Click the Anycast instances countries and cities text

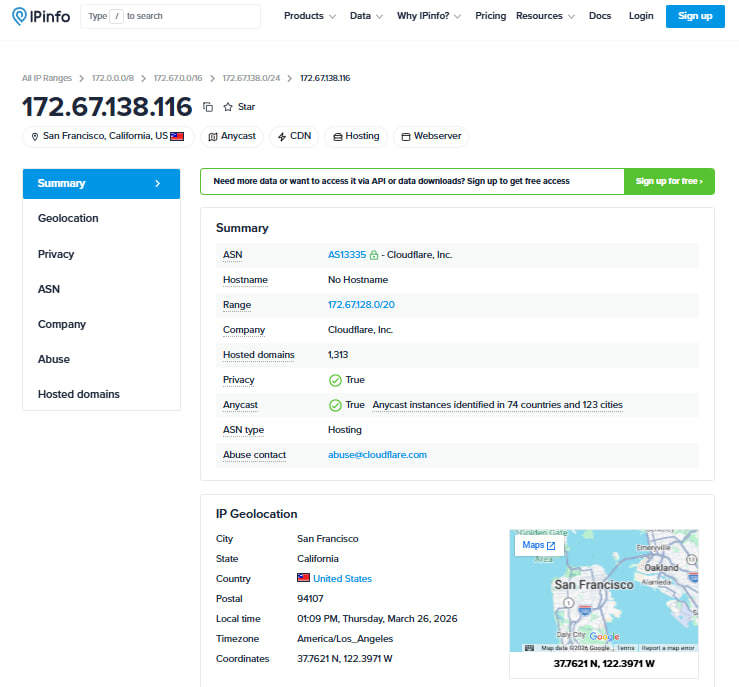click(497, 405)
